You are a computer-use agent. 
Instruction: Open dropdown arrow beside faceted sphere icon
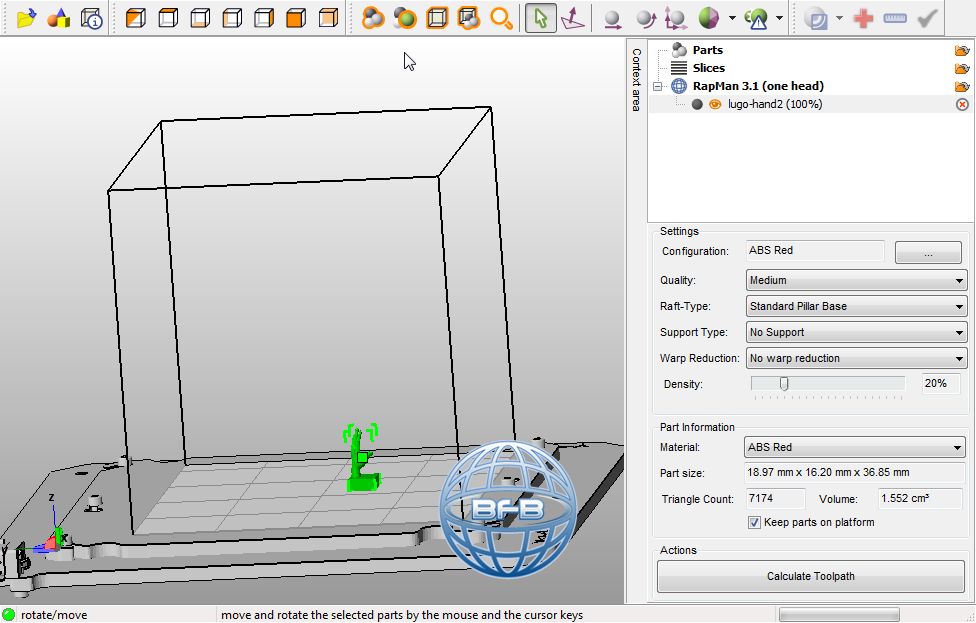click(x=732, y=18)
